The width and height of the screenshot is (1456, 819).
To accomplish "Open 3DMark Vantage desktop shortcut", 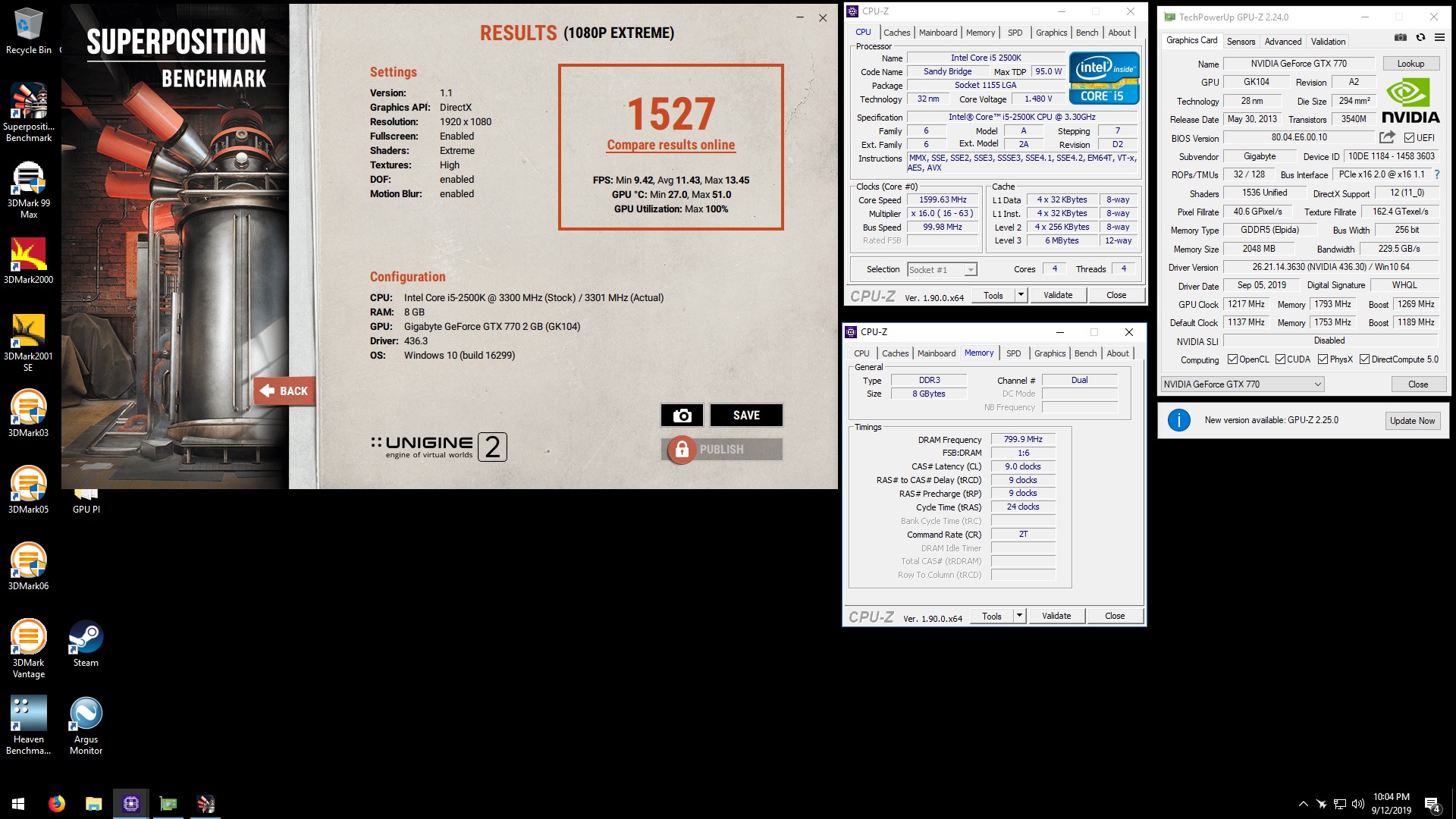I will (29, 649).
